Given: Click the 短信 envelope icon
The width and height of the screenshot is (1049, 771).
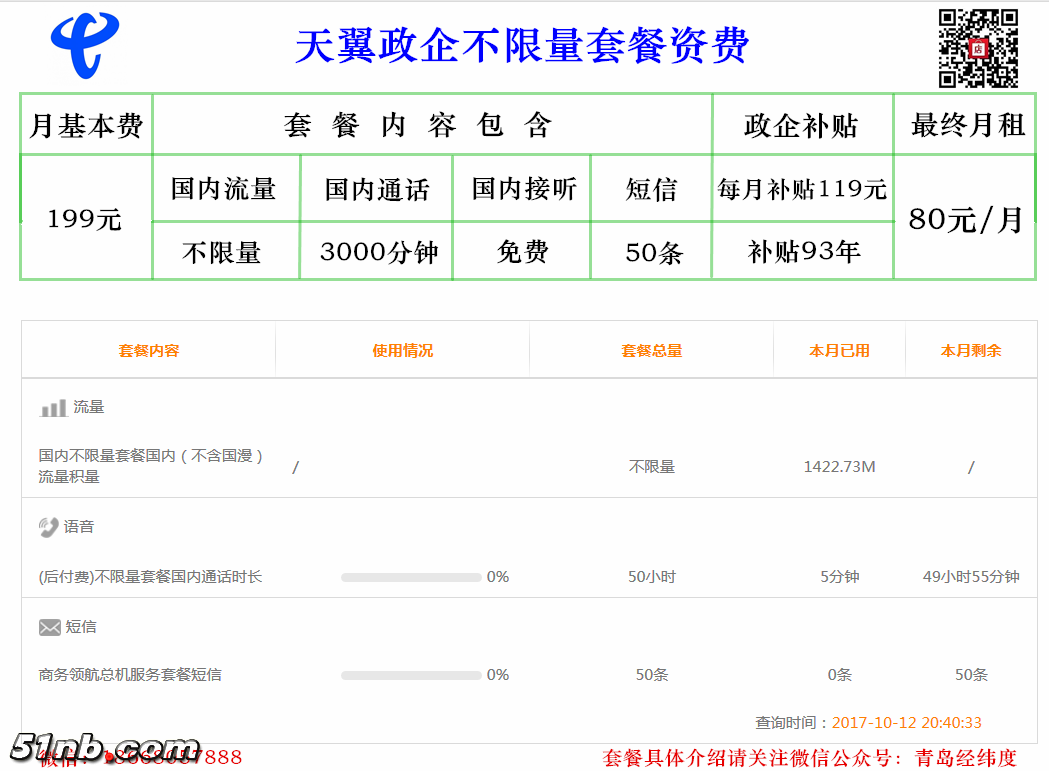Looking at the screenshot, I should click(50, 627).
